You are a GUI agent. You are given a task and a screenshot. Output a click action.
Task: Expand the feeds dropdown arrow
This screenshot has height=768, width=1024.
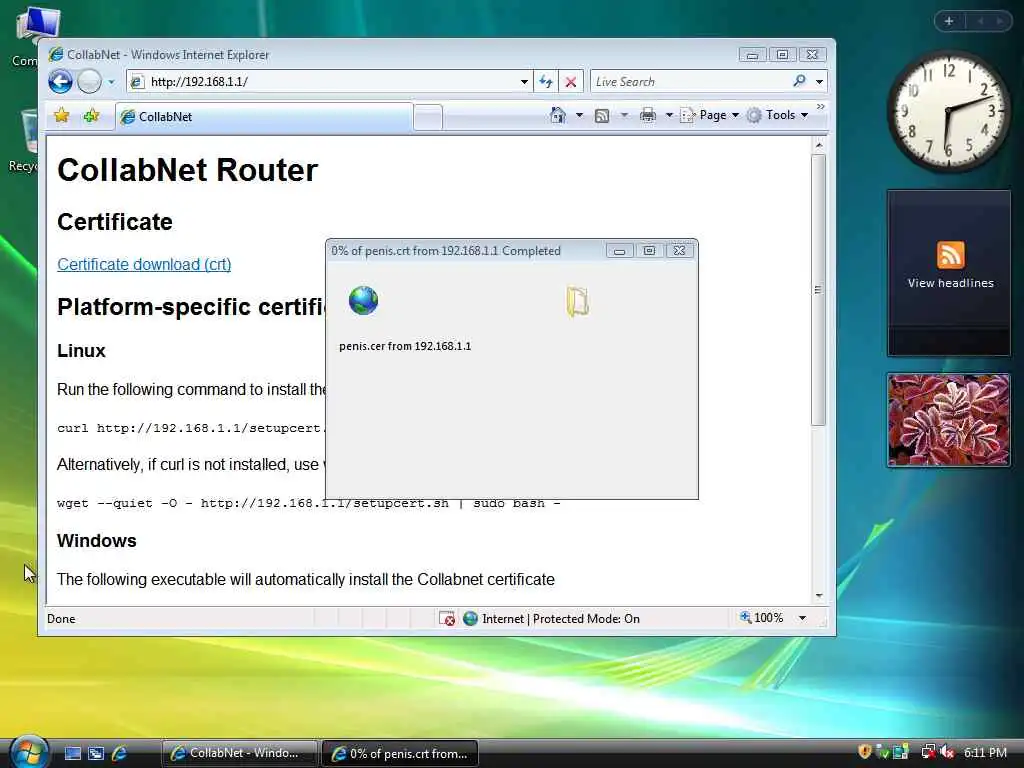click(624, 116)
